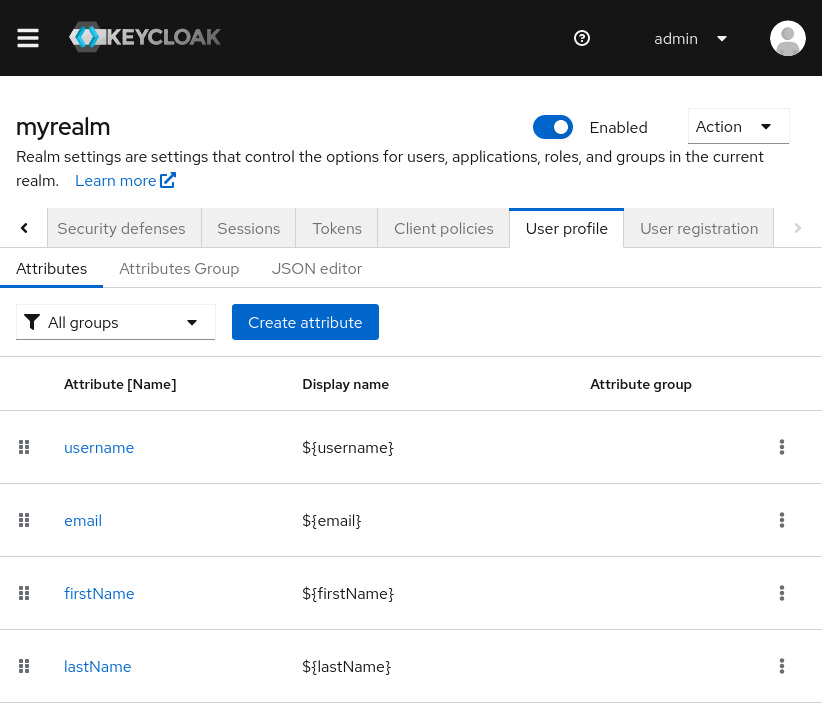Image resolution: width=822 pixels, height=707 pixels.
Task: Open the Action dropdown
Action: [x=738, y=126]
